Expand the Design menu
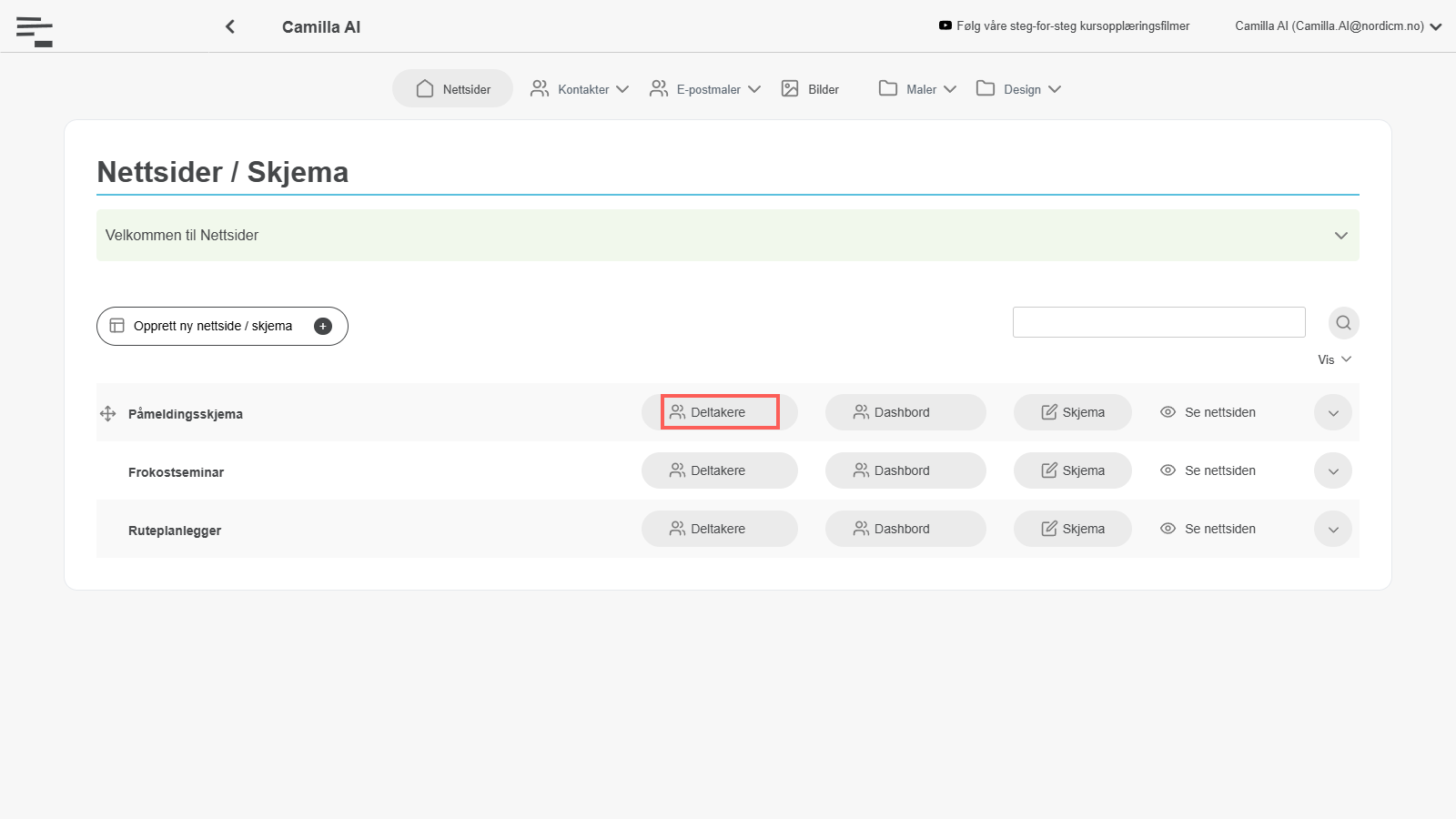 tap(1018, 89)
